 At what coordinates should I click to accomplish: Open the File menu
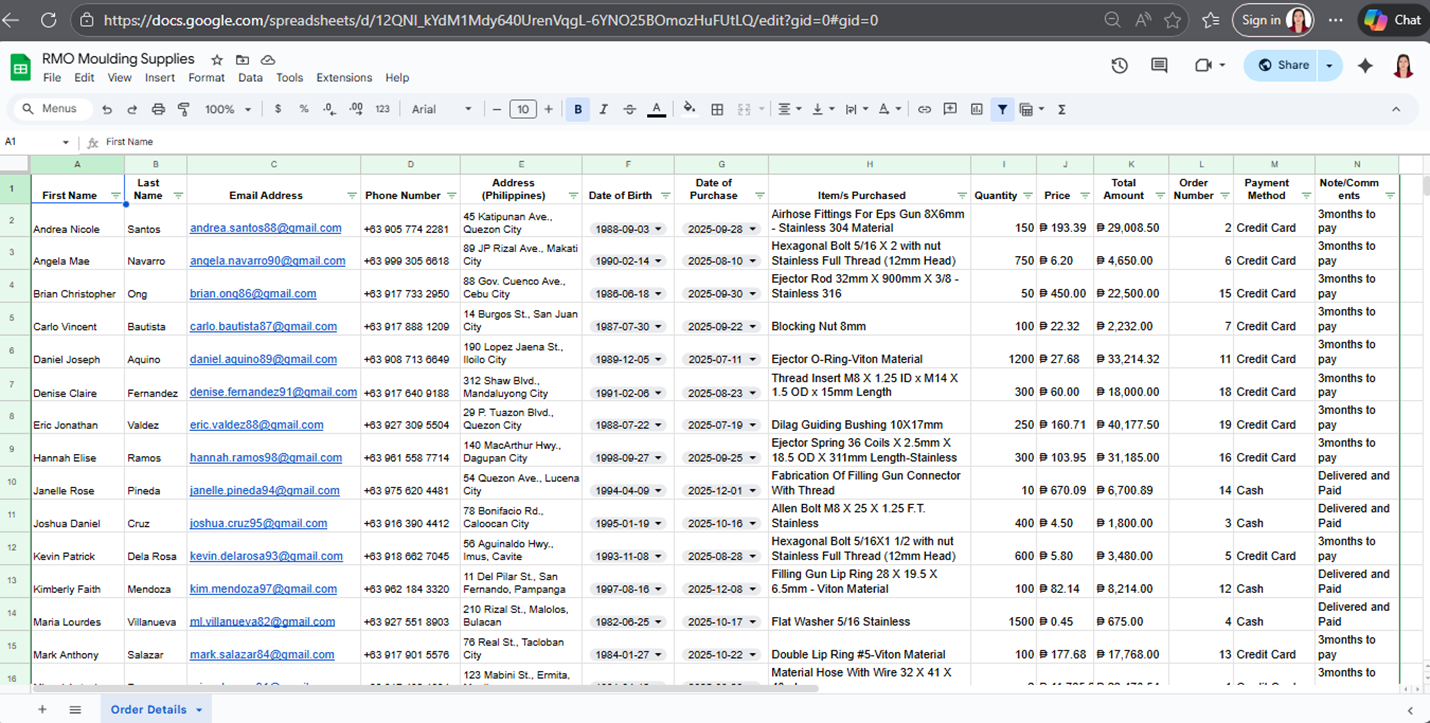point(52,78)
